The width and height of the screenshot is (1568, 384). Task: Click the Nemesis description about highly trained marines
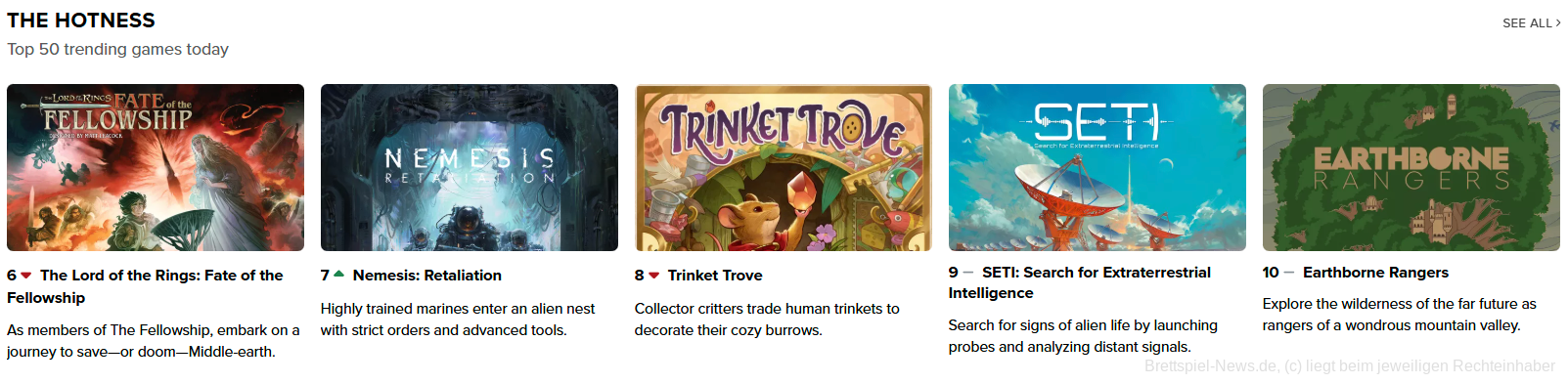point(458,320)
